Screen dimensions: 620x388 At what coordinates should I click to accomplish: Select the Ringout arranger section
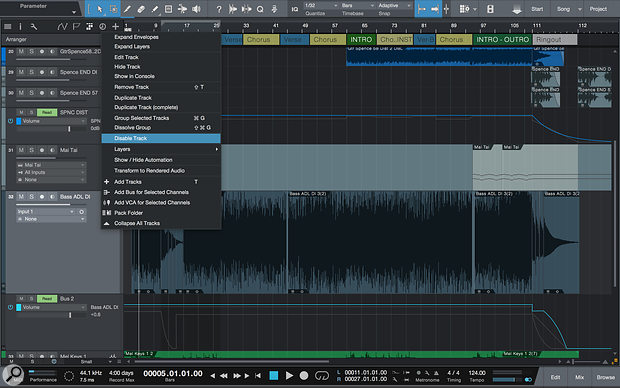(555, 40)
